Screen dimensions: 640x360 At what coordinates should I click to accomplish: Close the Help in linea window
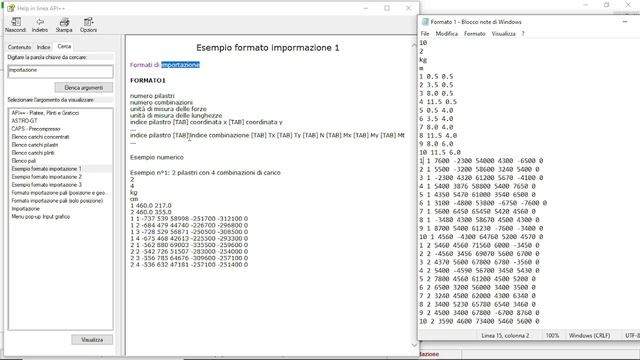[409, 8]
